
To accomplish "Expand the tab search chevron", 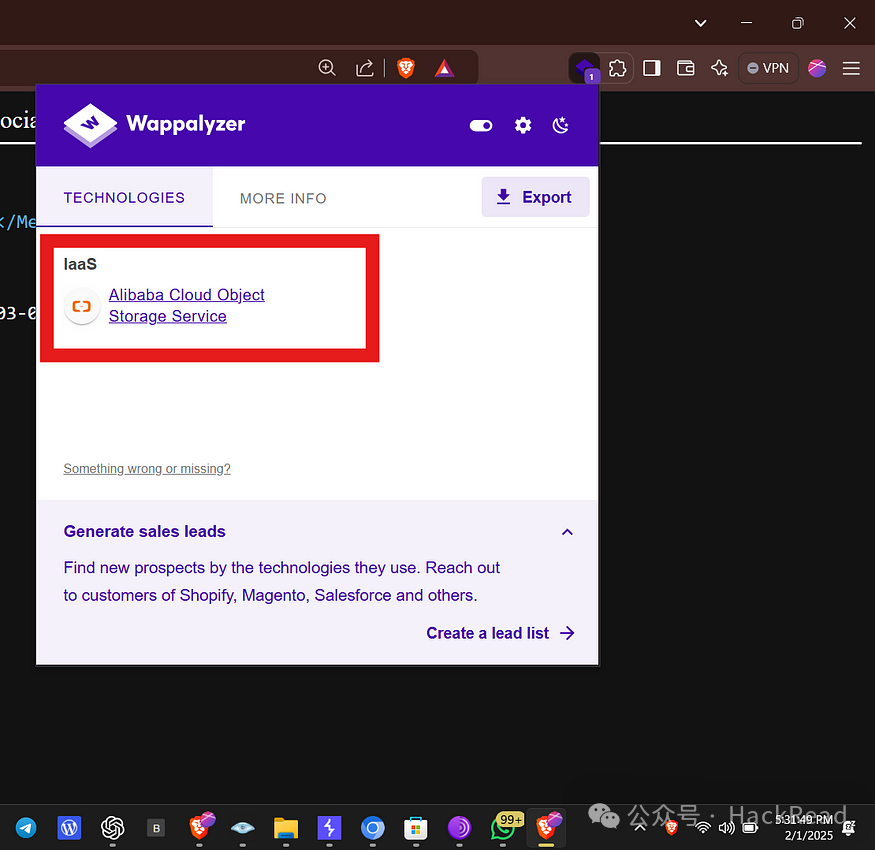I will 701,23.
